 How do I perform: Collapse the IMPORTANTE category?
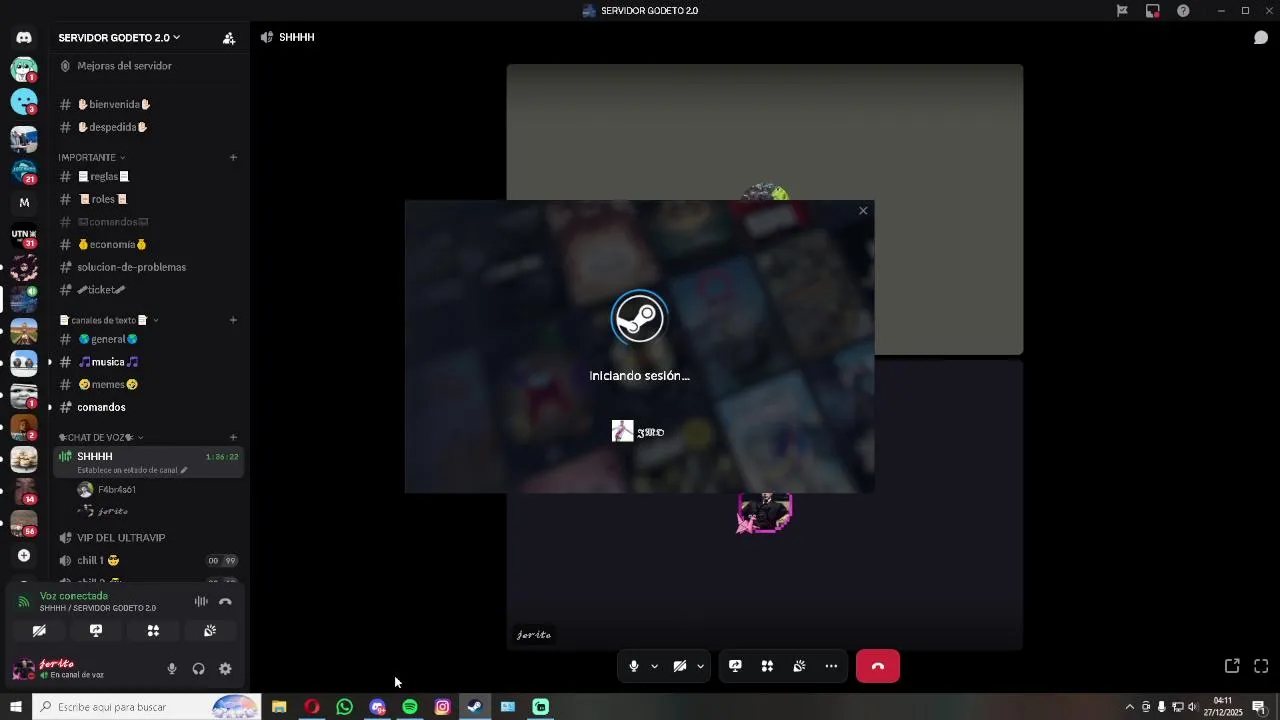(x=91, y=157)
